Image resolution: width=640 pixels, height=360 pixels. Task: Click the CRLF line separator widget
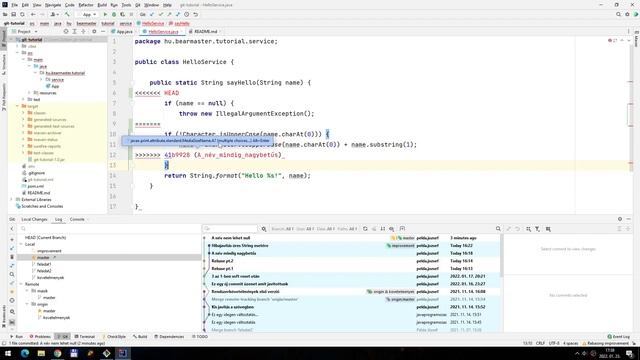[x=540, y=344]
